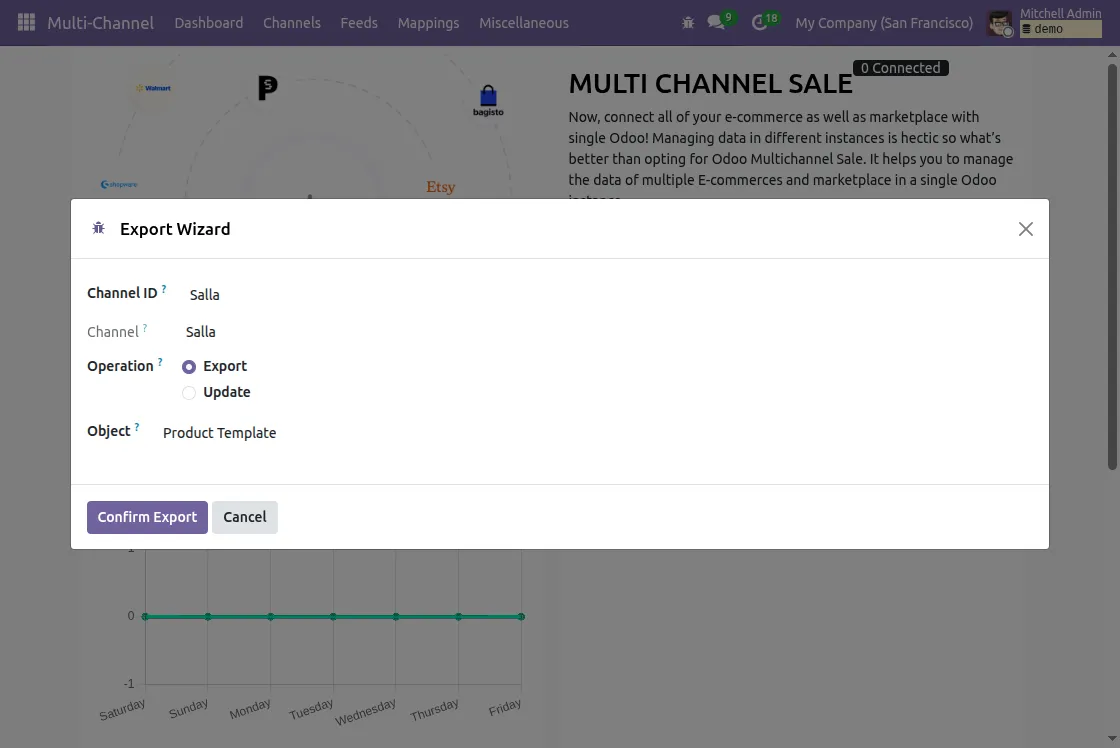
Task: Open the Channel ID selection field
Action: point(204,294)
